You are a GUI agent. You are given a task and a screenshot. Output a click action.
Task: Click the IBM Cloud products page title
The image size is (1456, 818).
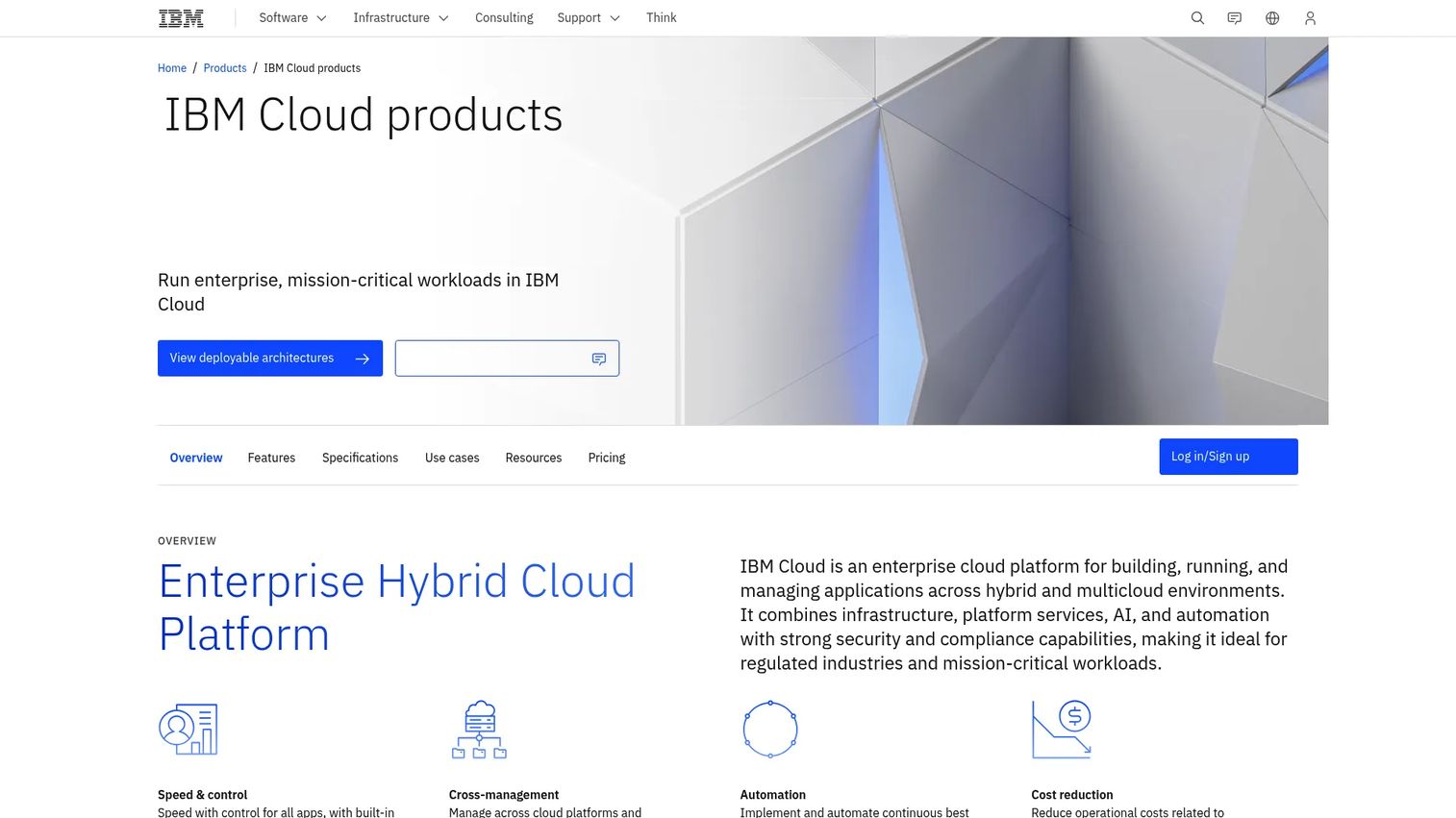coord(363,115)
